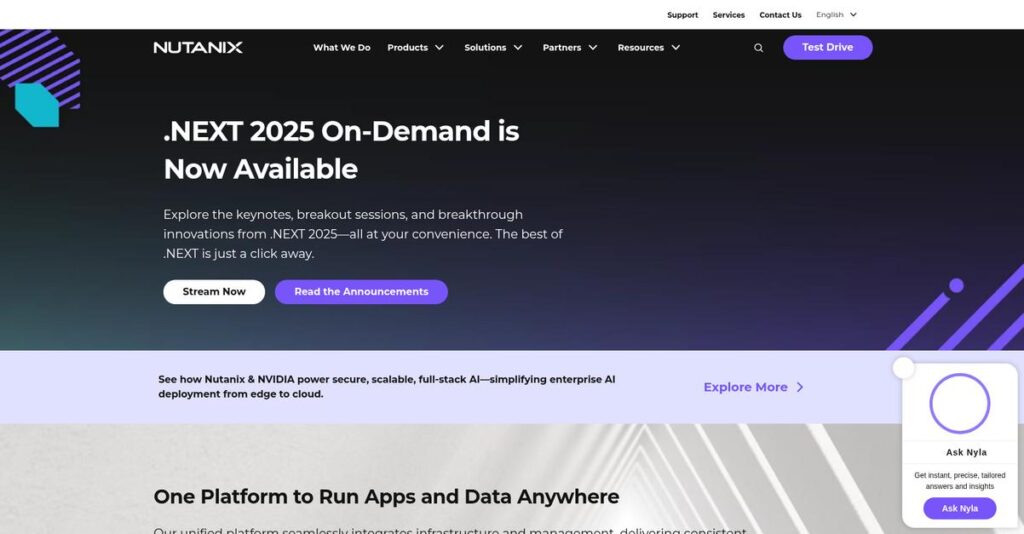Screen dimensions: 1024x534
Task: Expand the Partners menu chevron
Action: click(x=593, y=48)
